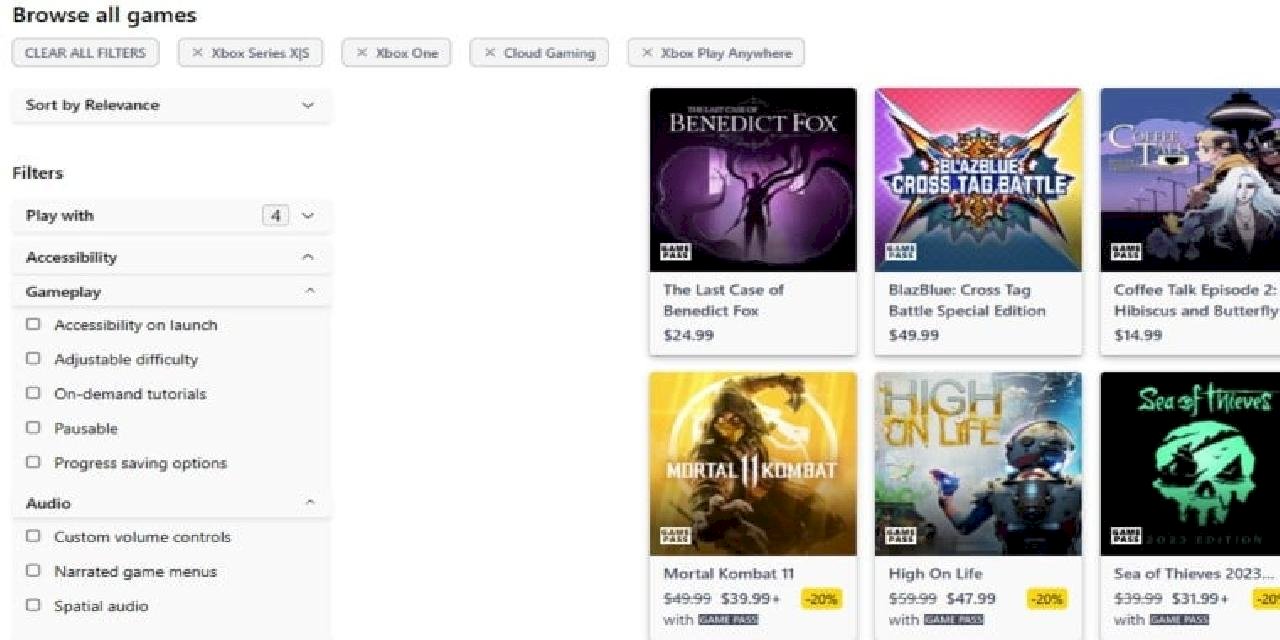Open the Sort by Relevance dropdown
Screen dimensions: 1280x640
tap(170, 105)
